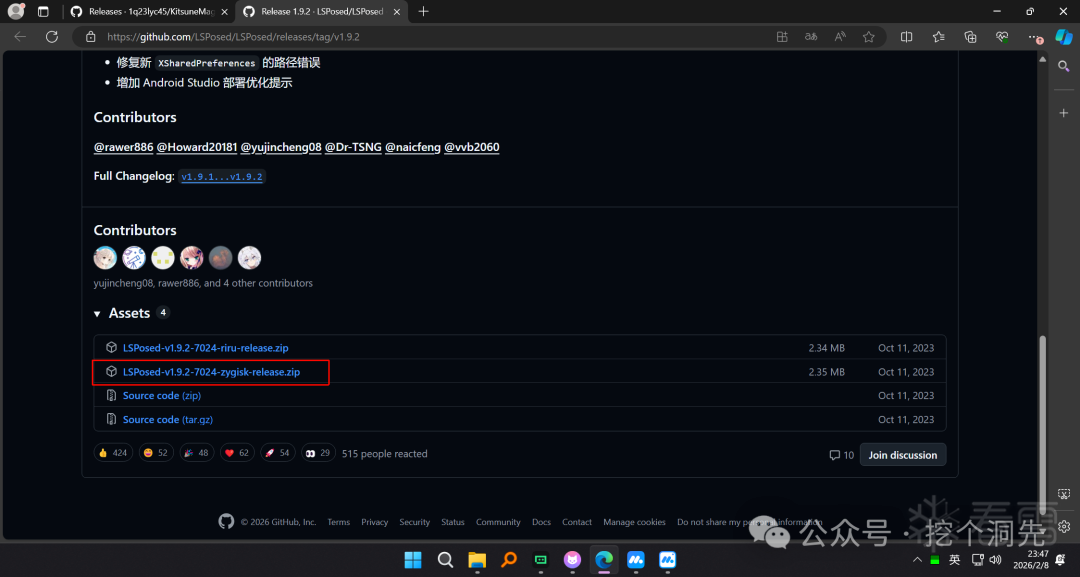
Task: Open the Windows Start menu
Action: pos(413,560)
